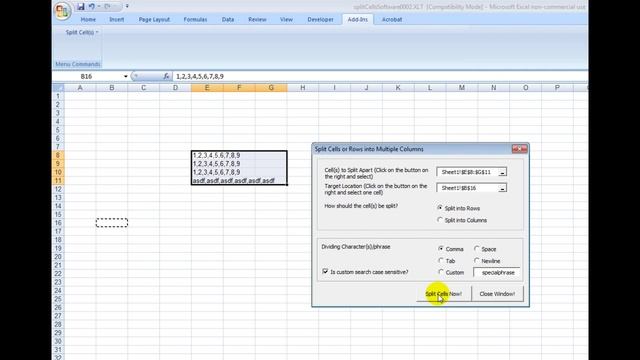
Task: Click the Redo icon in quick access toolbar
Action: [x=107, y=7]
